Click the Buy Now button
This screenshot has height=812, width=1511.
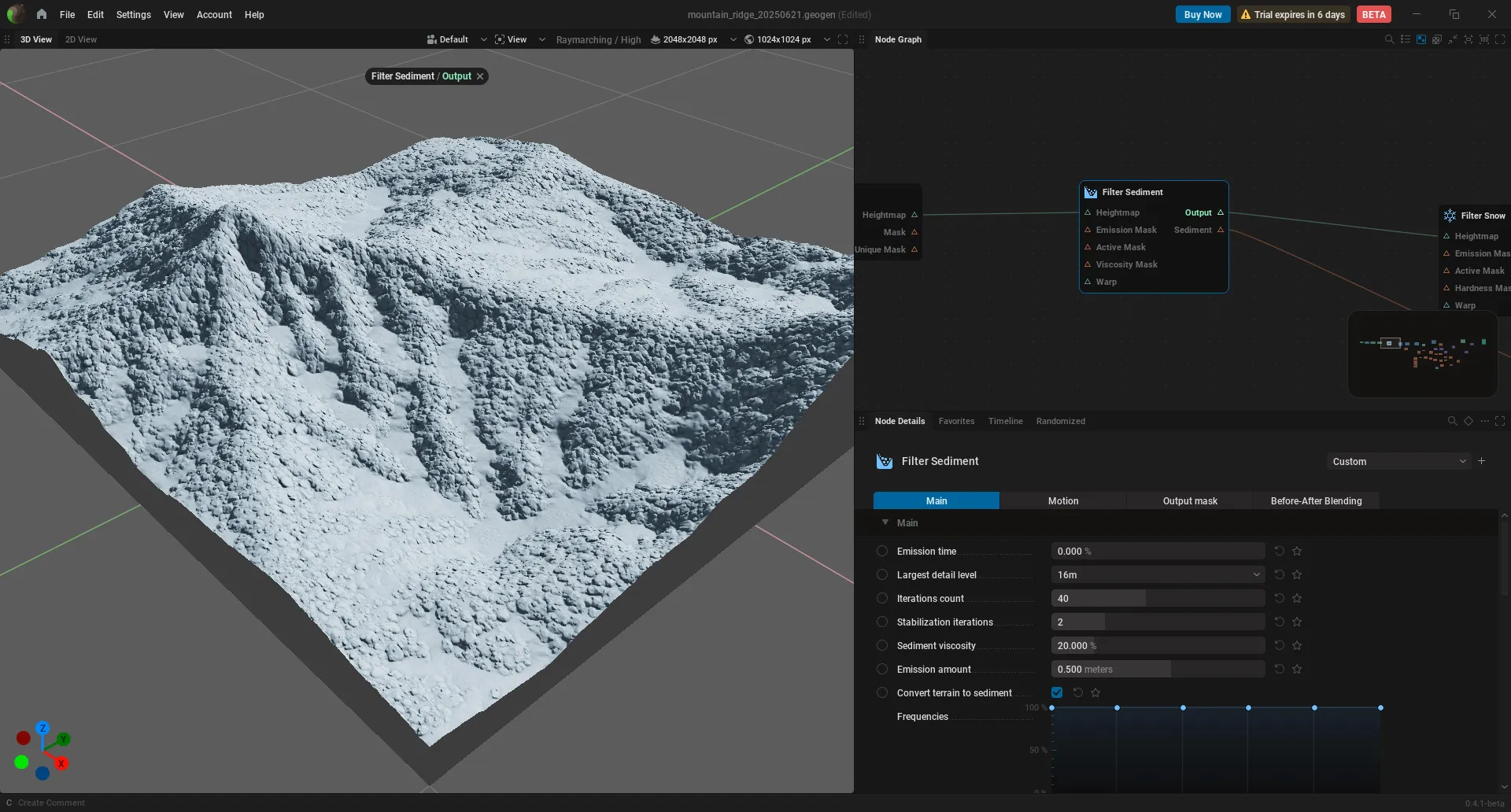pyautogui.click(x=1203, y=14)
